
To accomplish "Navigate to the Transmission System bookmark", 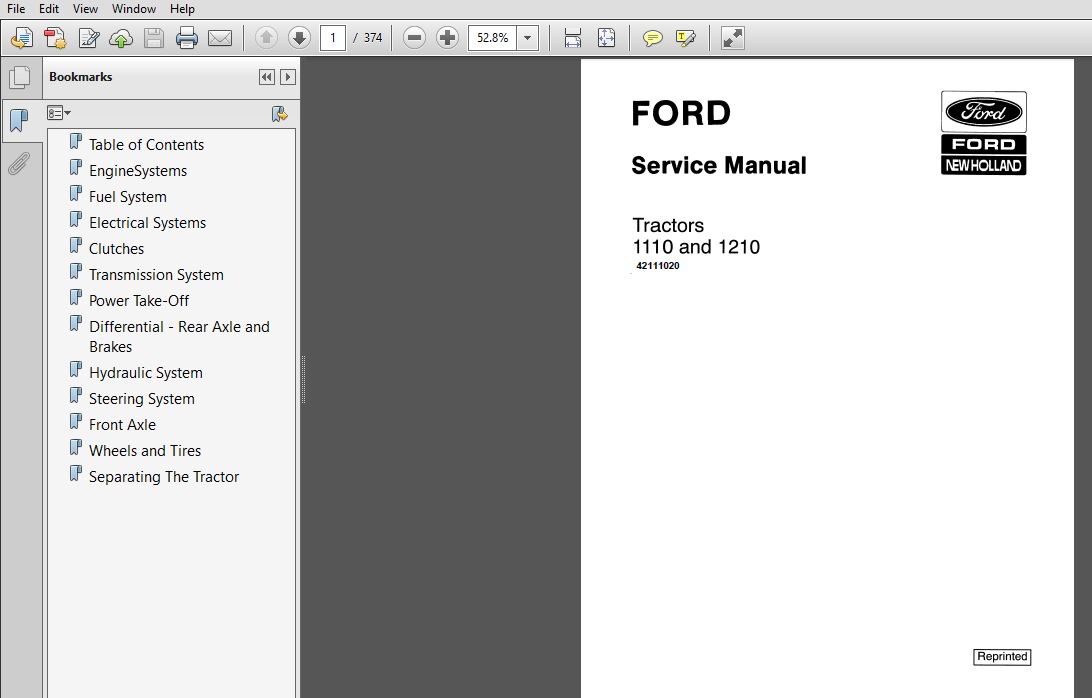I will (156, 274).
